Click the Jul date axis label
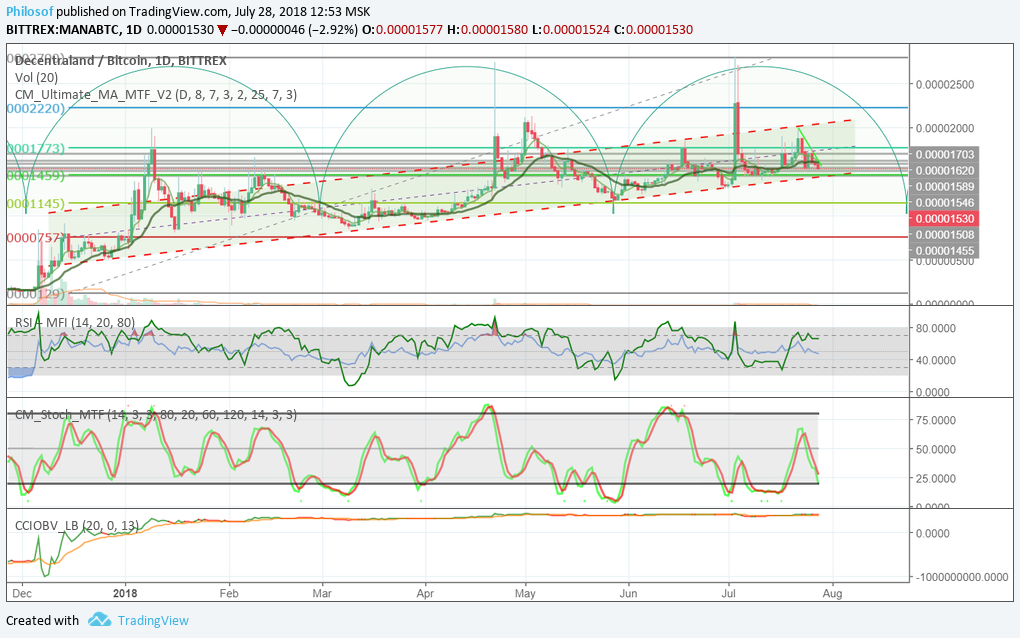 click(x=729, y=593)
